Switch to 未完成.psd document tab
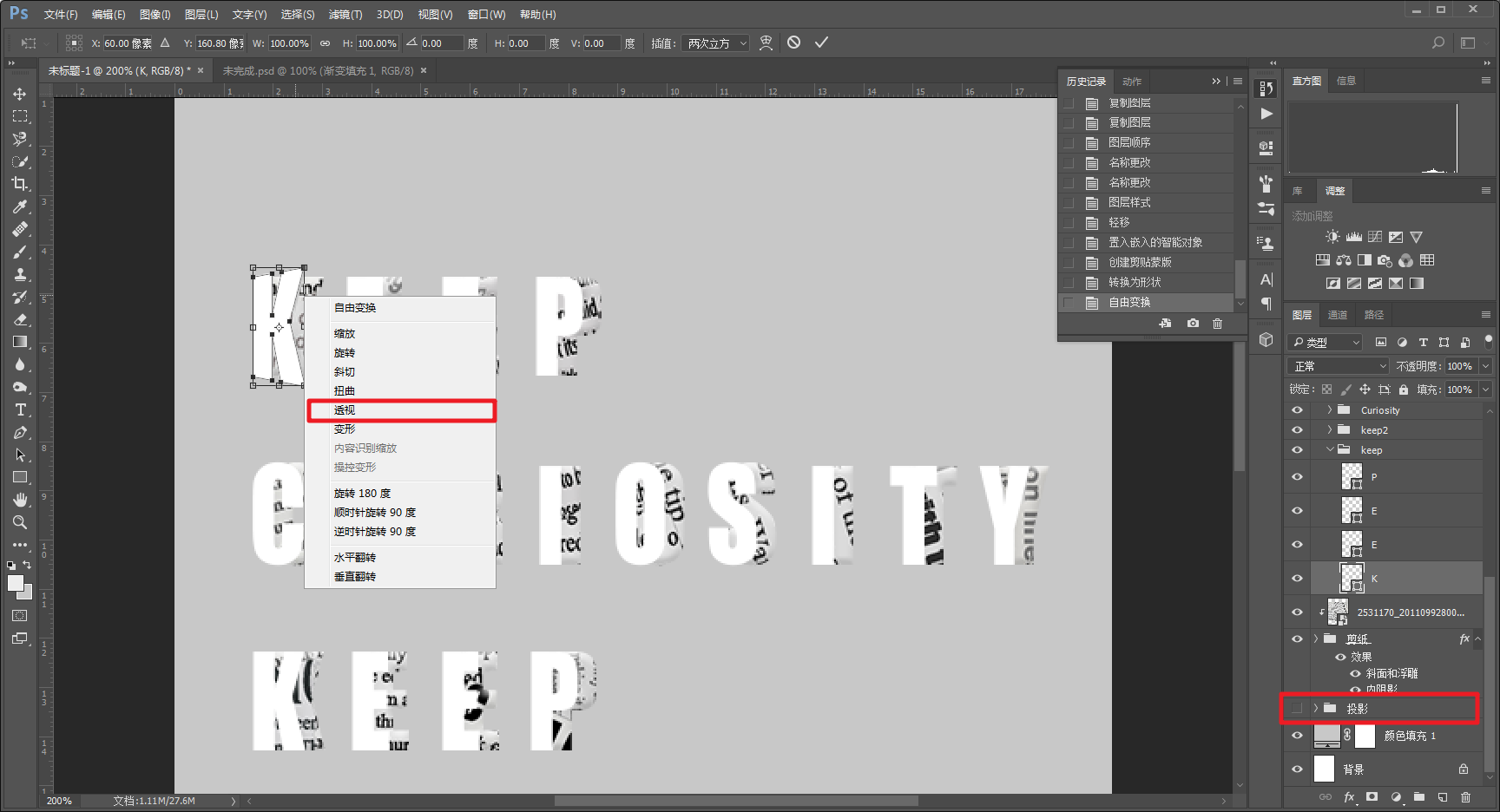The image size is (1500, 812). click(x=318, y=71)
